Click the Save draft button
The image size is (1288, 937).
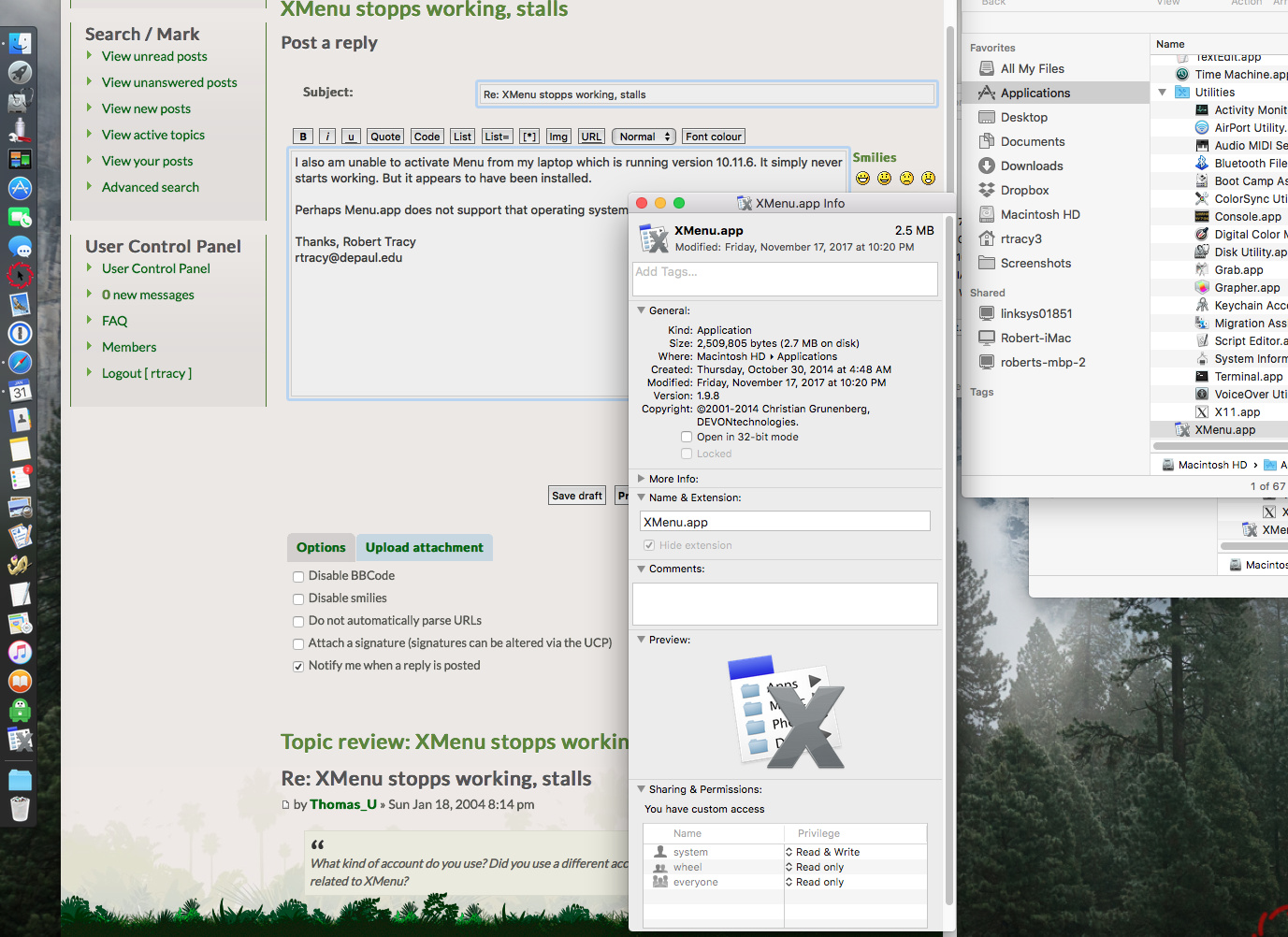tap(576, 495)
